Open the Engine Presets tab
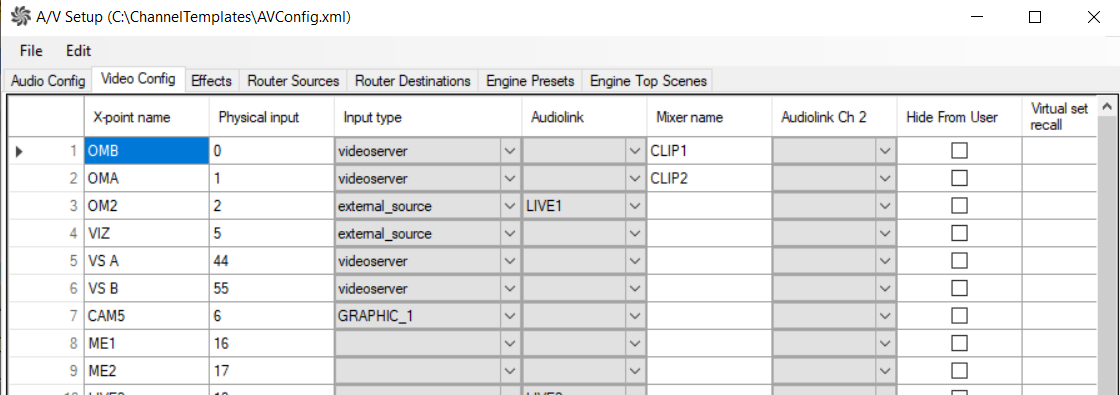 pyautogui.click(x=530, y=81)
